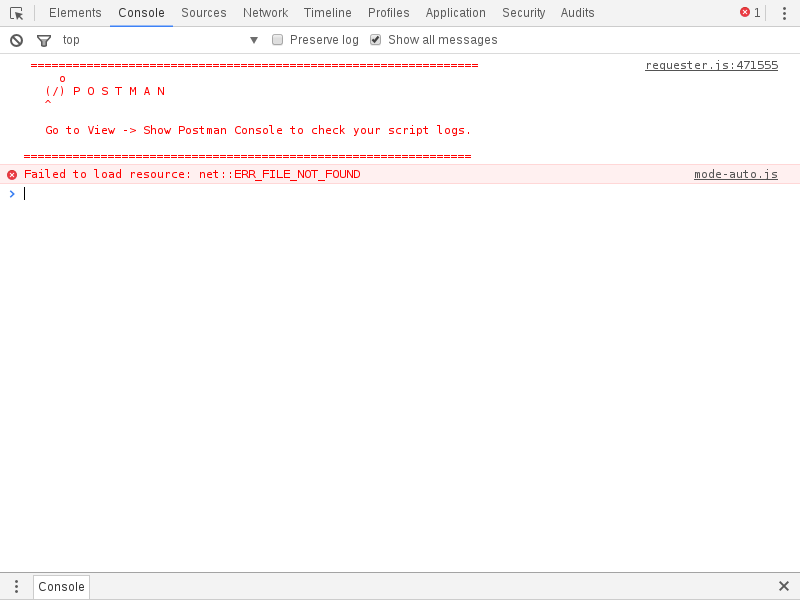Open the mode-auto.js source link

(736, 173)
